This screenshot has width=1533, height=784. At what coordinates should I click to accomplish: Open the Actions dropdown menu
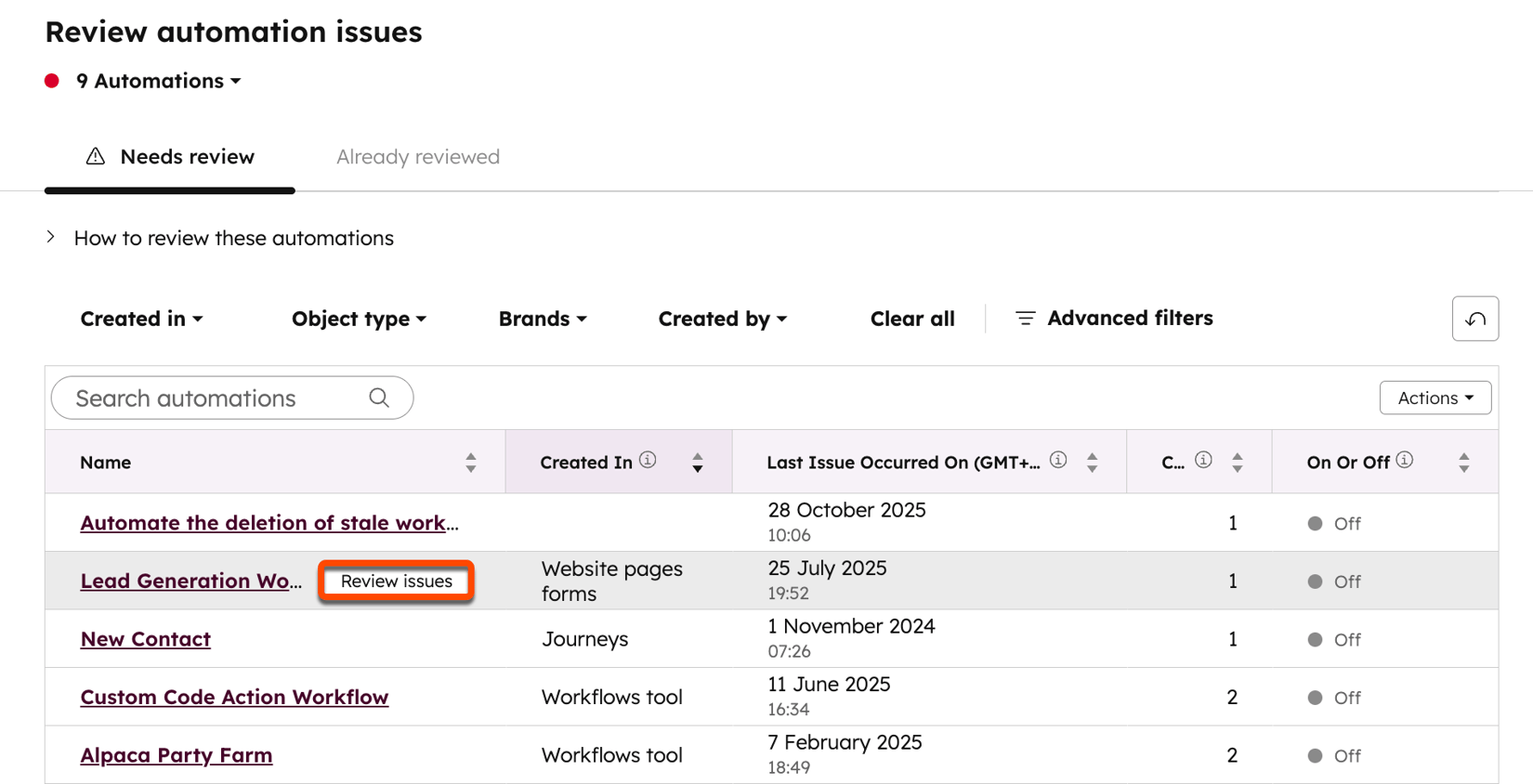click(1435, 398)
